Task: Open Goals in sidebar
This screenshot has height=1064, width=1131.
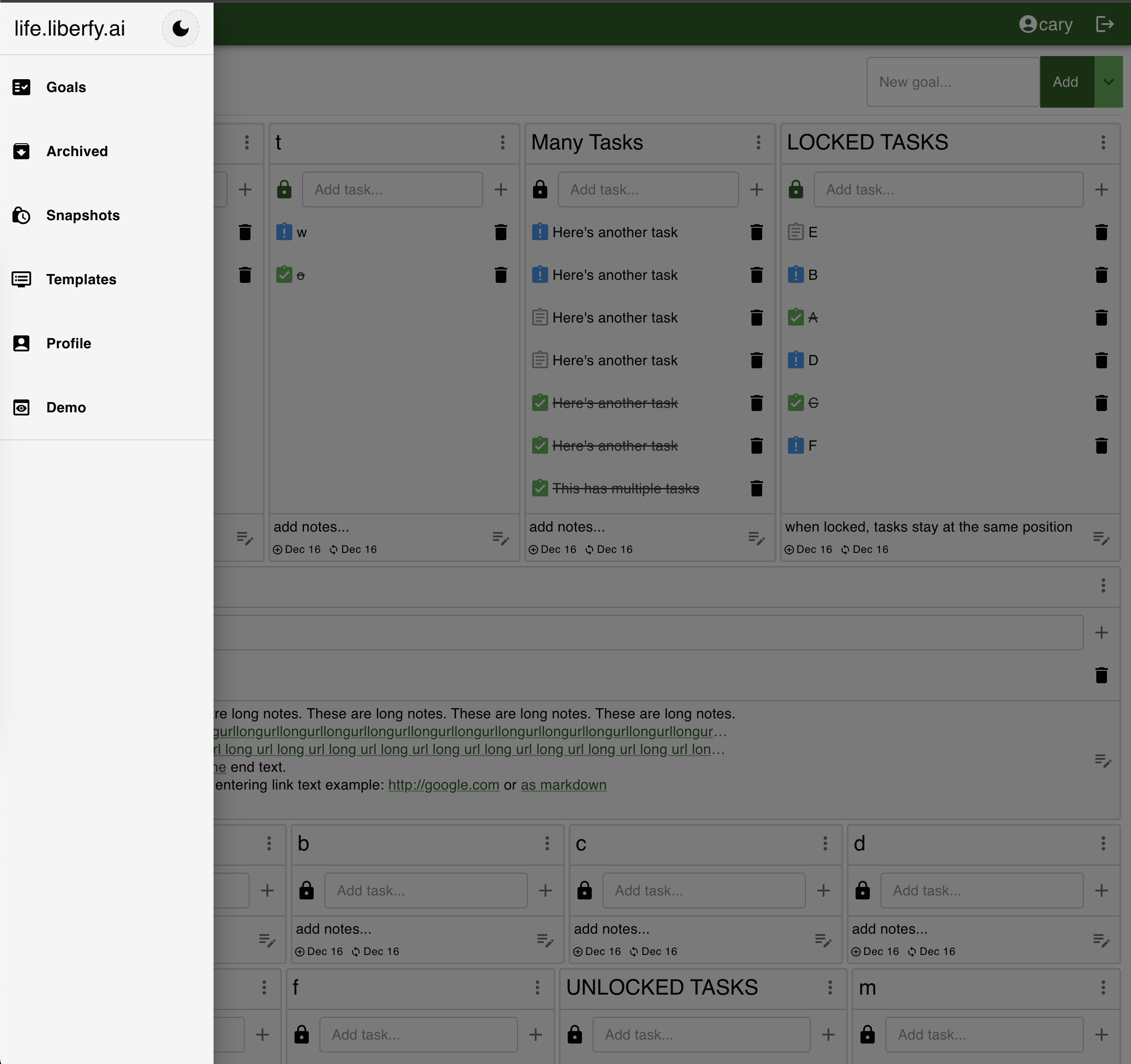Action: tap(66, 87)
